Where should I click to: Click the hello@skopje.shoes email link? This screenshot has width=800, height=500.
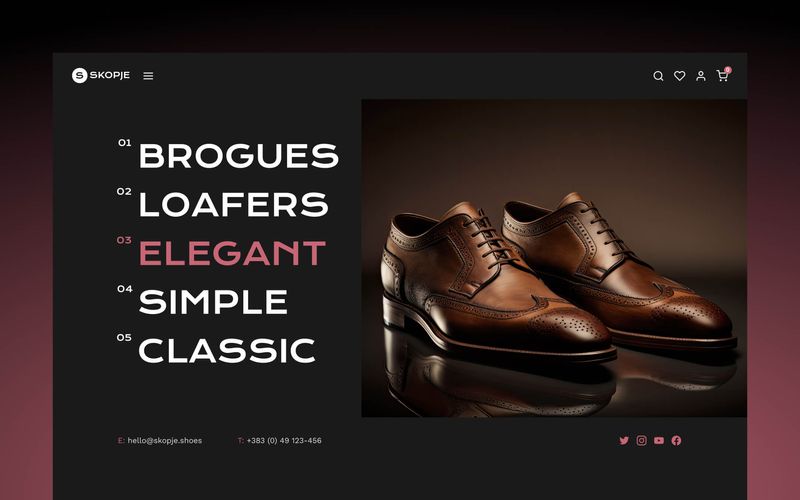(165, 440)
